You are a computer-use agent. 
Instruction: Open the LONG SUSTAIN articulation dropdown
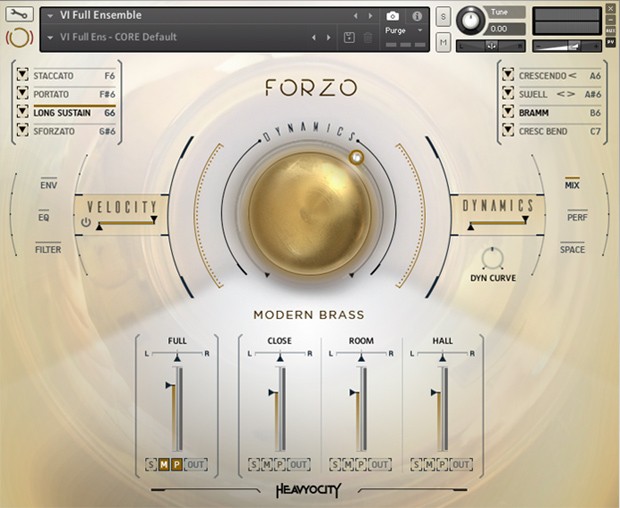(x=23, y=111)
